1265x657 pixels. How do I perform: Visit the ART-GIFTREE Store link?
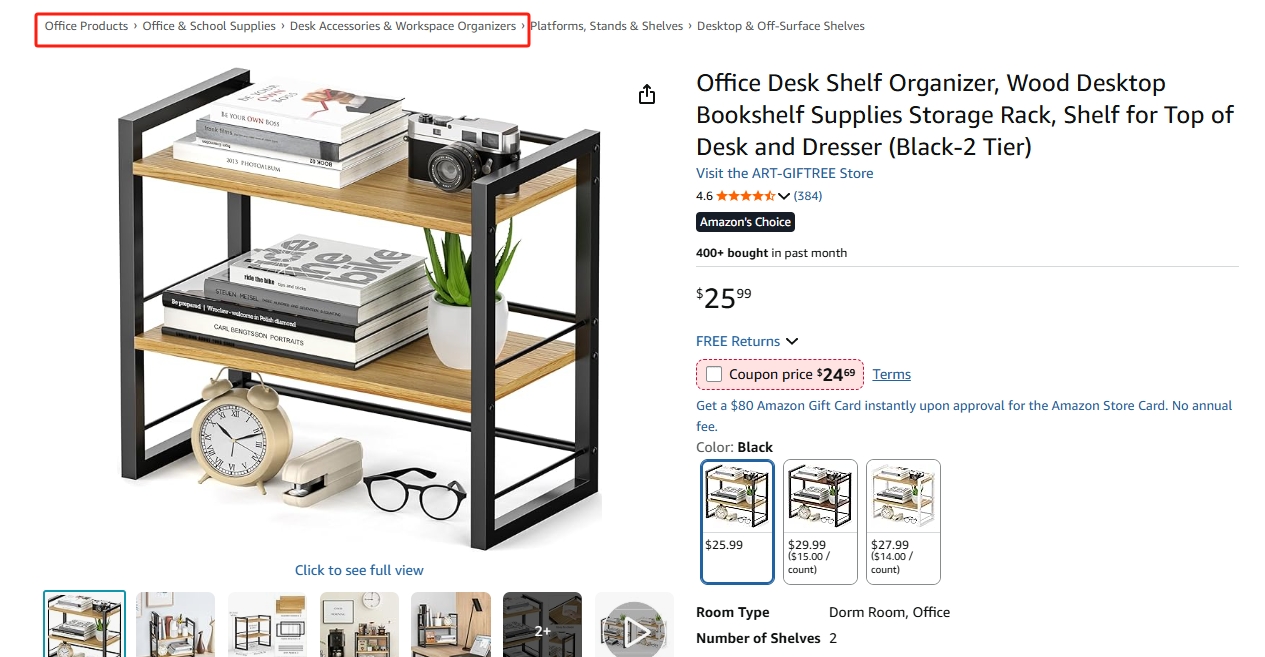[785, 173]
